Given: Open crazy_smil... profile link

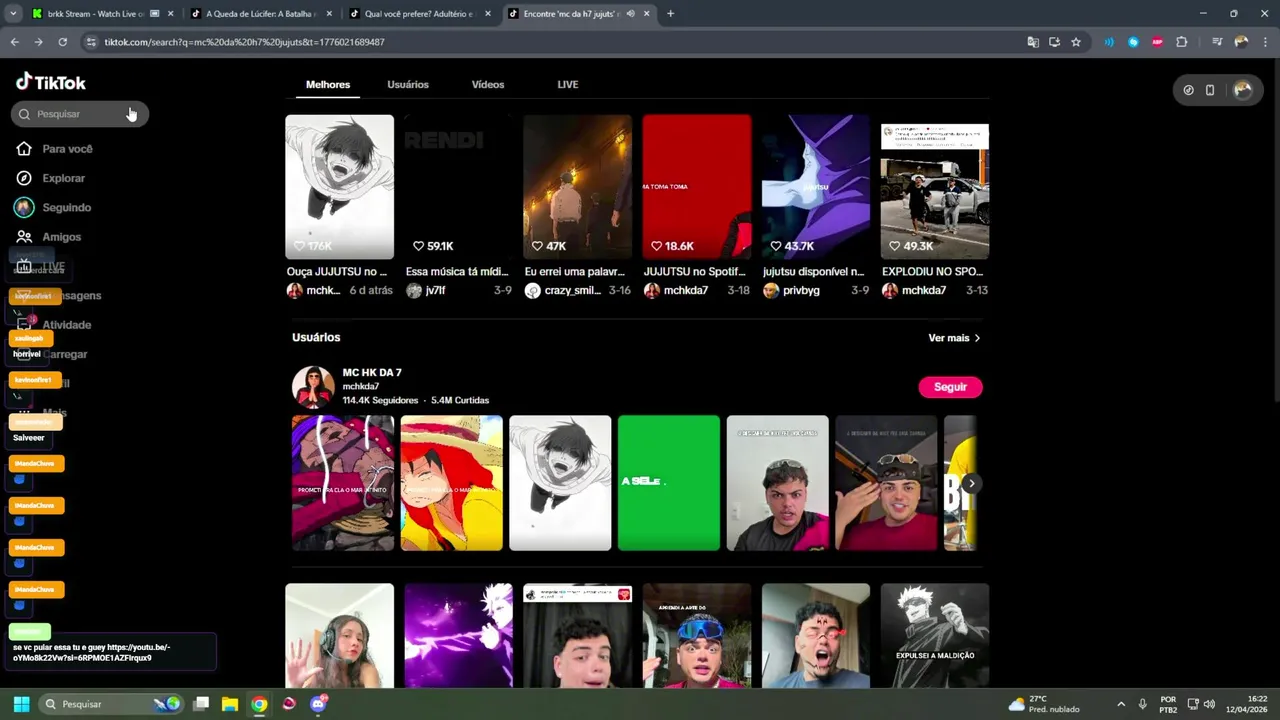Looking at the screenshot, I should 572,290.
